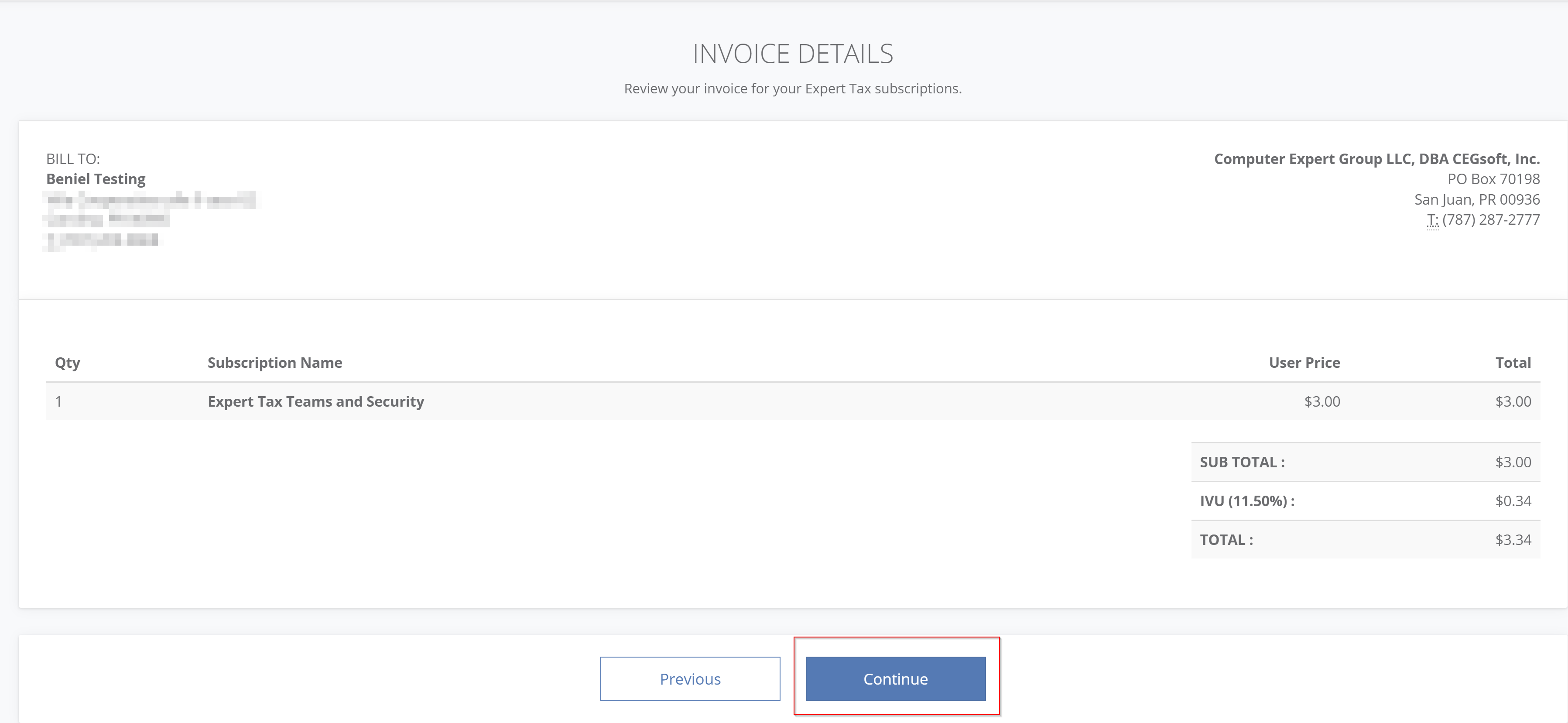Click the TOTAL : label
Image resolution: width=1568 pixels, height=723 pixels.
[x=1226, y=541]
